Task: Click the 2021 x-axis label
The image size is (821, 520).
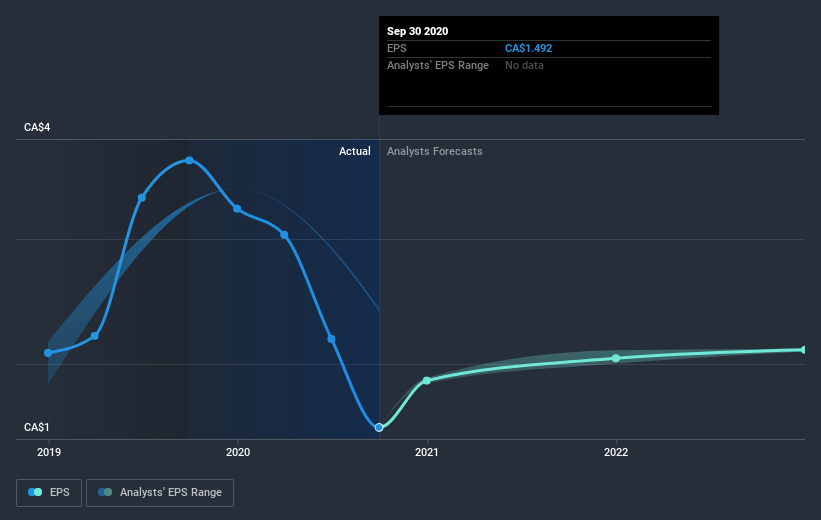Action: point(427,452)
